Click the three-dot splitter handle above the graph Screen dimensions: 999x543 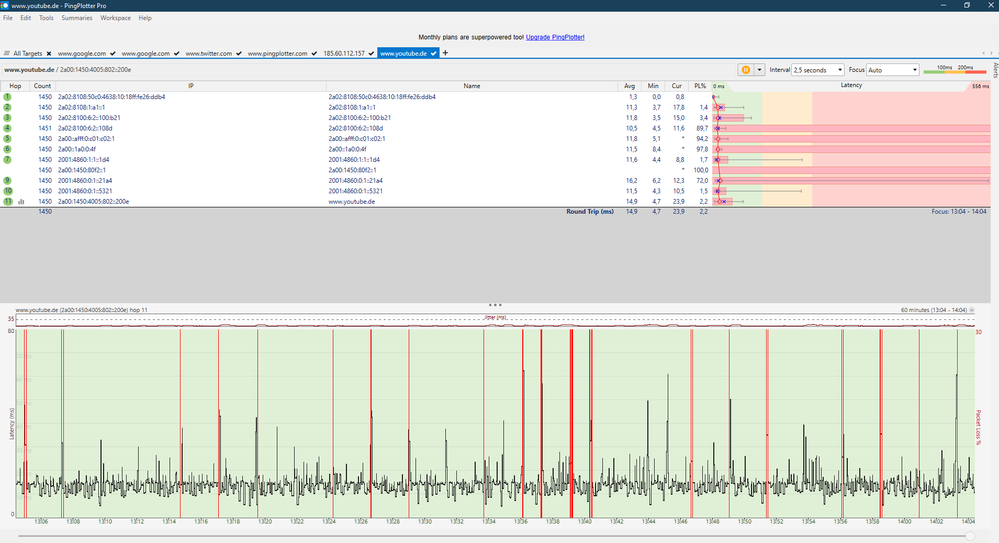pos(495,305)
